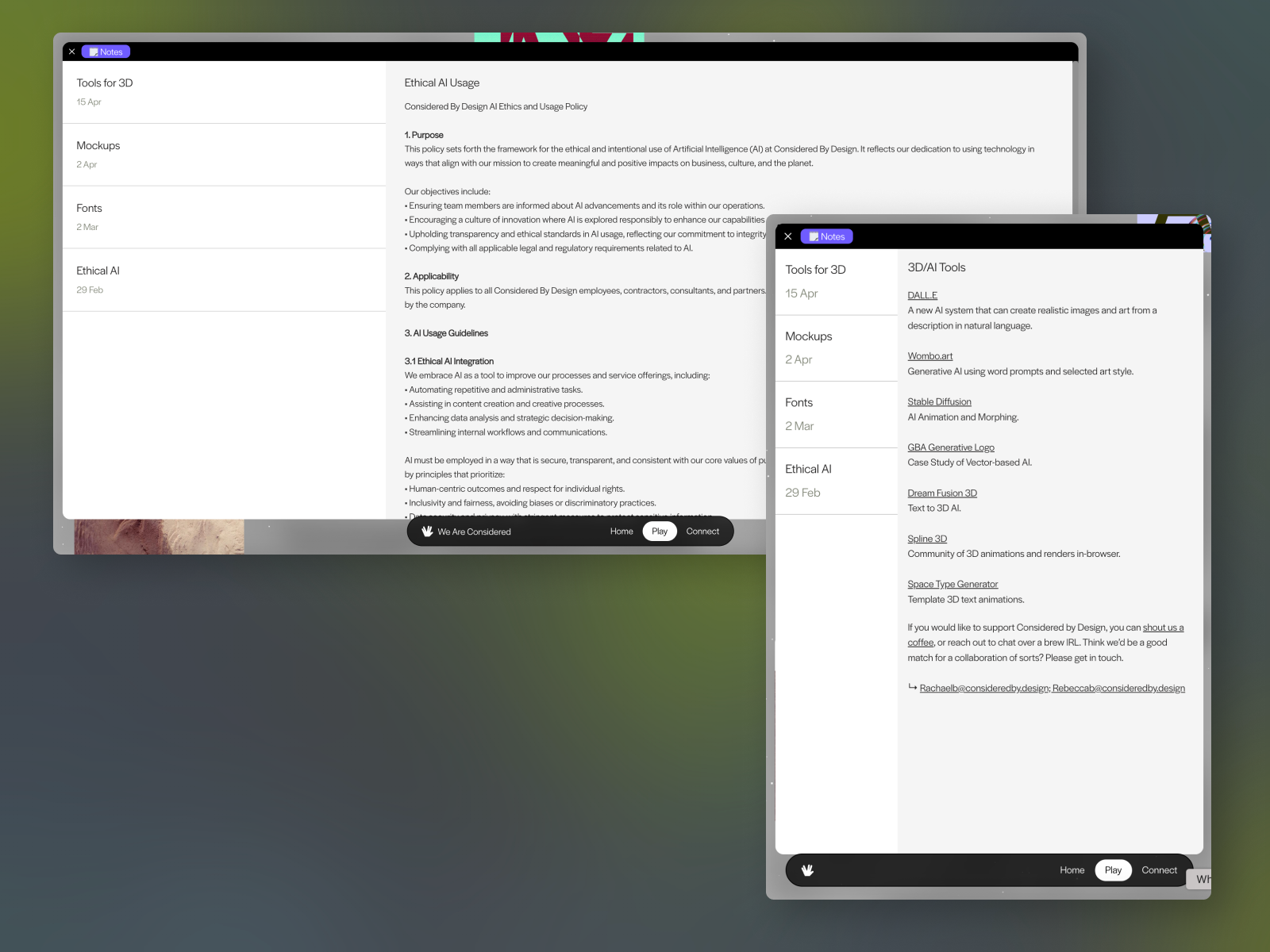1270x952 pixels.
Task: Select Ethical AI note in small window
Action: [808, 470]
